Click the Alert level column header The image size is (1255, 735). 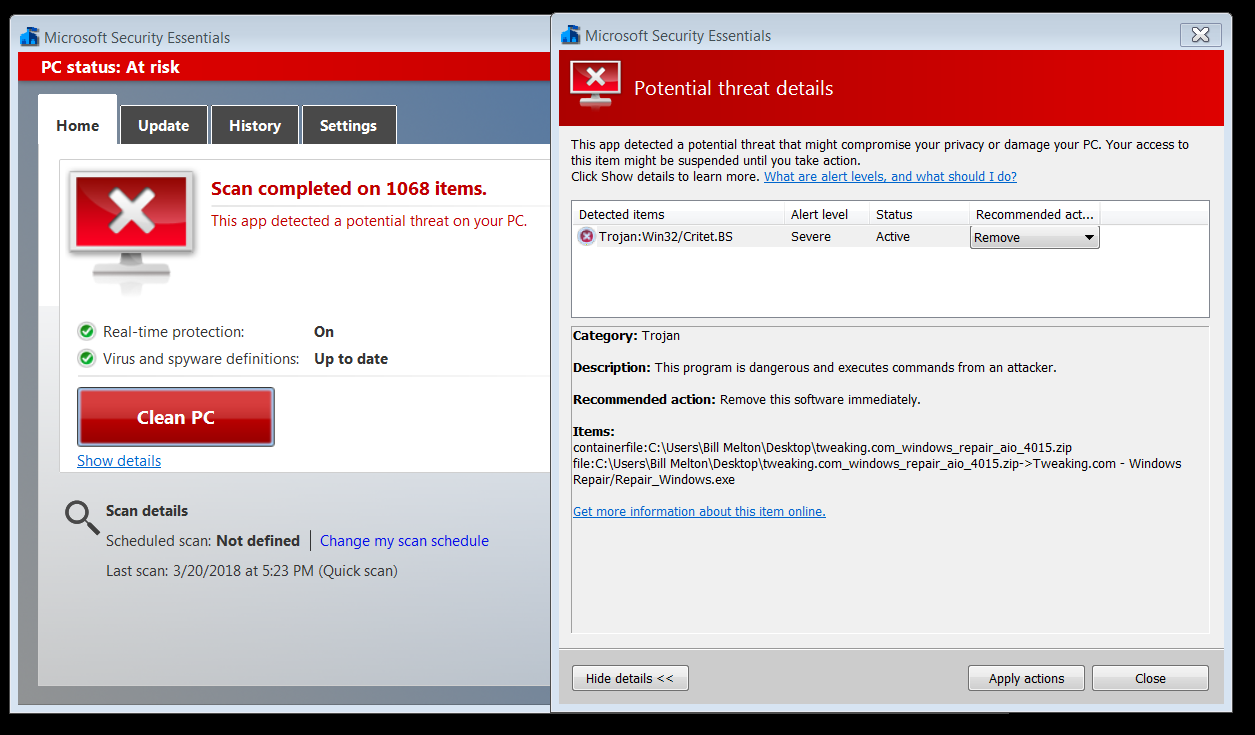(x=820, y=214)
